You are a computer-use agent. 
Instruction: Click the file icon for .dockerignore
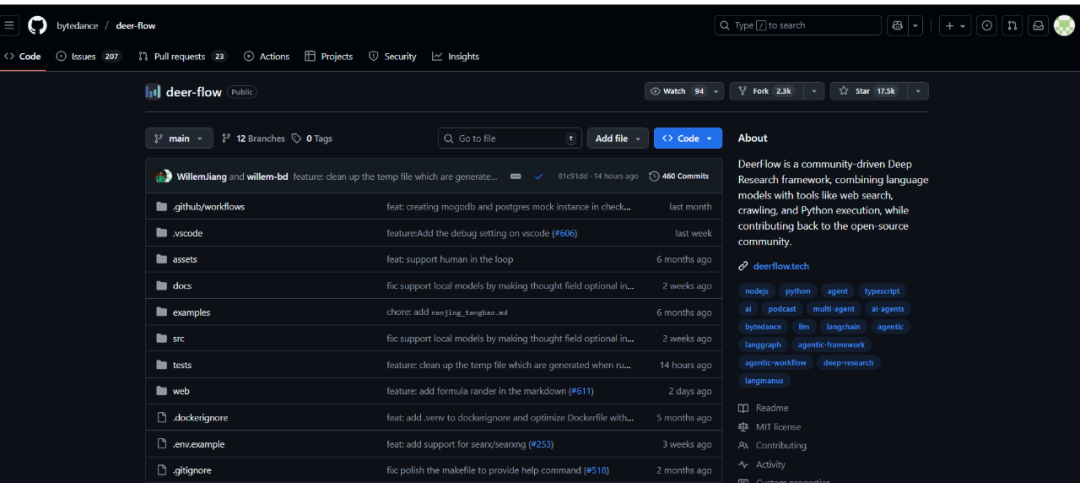click(x=162, y=418)
